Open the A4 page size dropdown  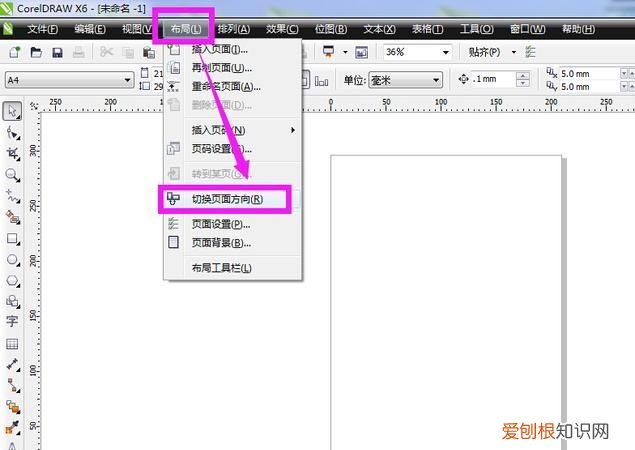(128, 80)
